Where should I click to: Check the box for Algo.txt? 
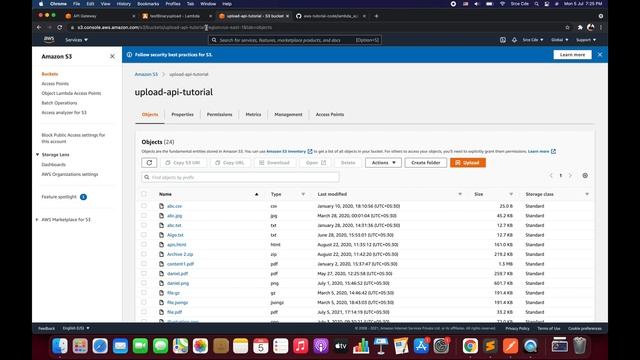click(x=144, y=235)
